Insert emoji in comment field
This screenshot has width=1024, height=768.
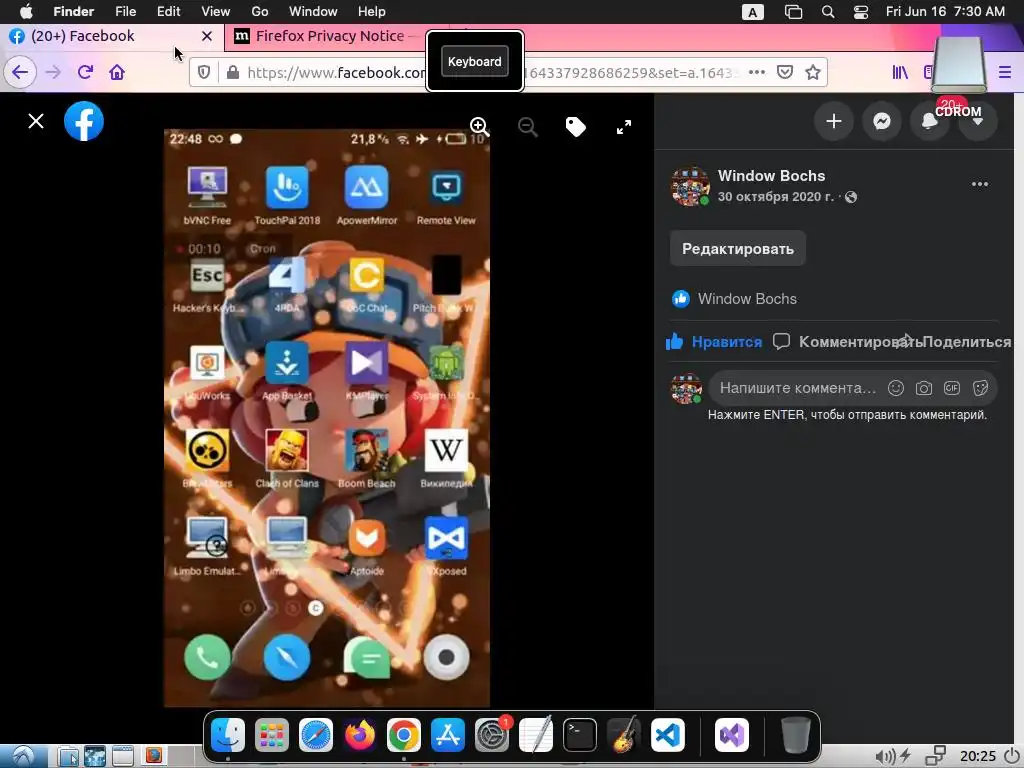pyautogui.click(x=895, y=388)
